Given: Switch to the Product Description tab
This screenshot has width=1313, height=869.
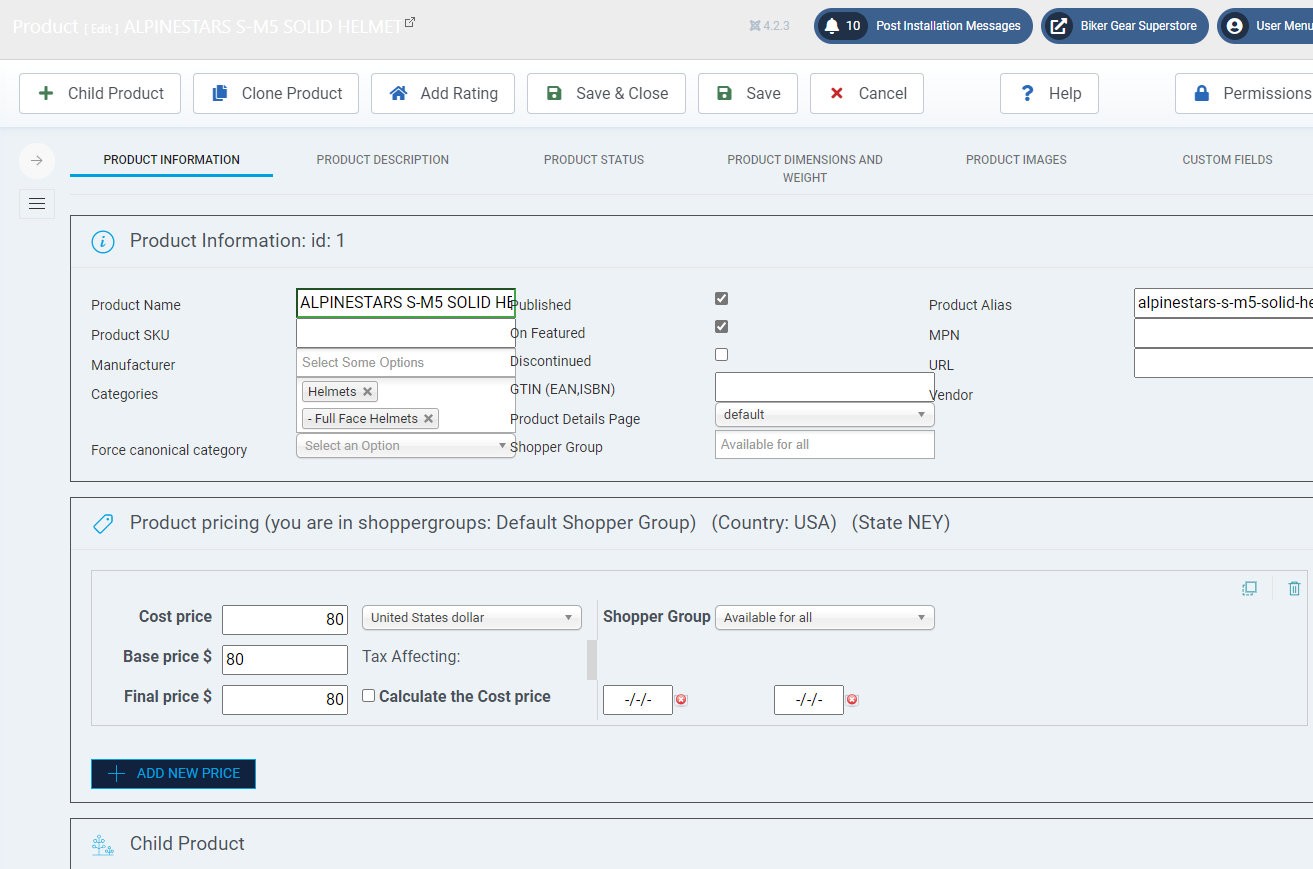Looking at the screenshot, I should click(382, 160).
